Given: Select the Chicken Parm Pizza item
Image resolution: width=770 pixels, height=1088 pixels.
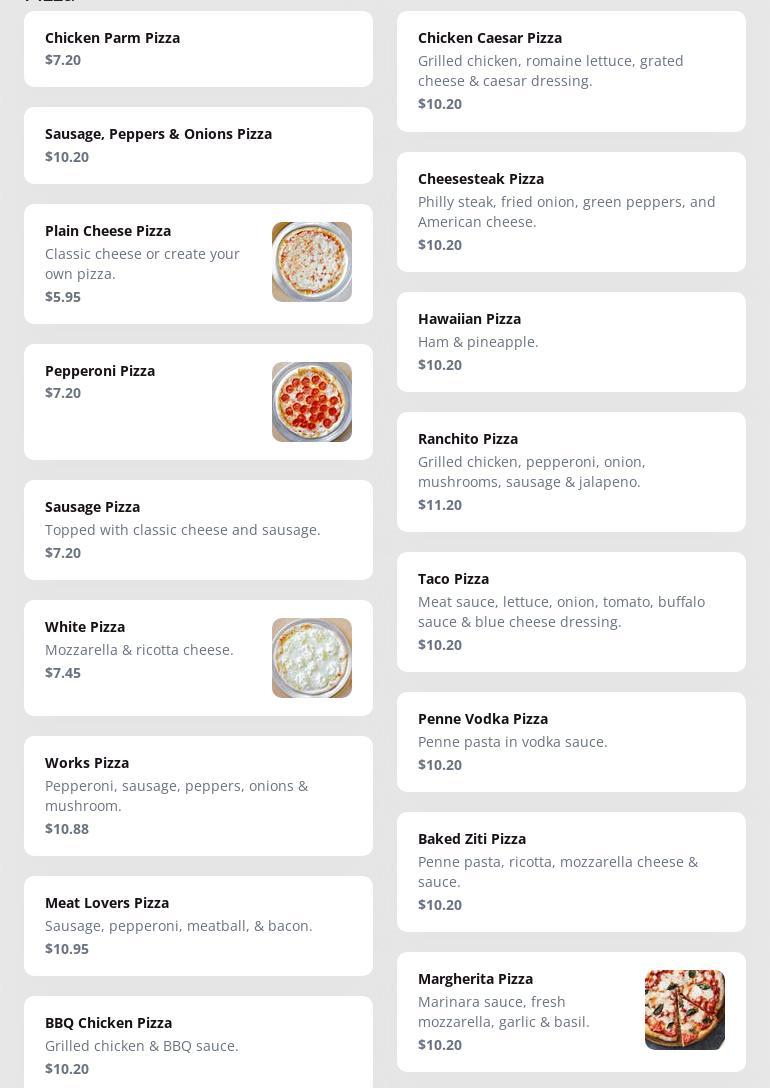Looking at the screenshot, I should pos(198,49).
